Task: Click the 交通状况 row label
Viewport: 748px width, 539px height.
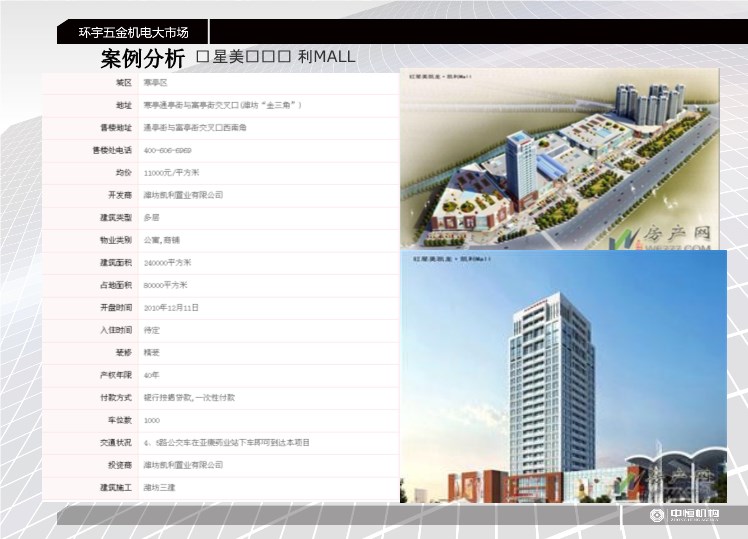Action: pos(116,443)
